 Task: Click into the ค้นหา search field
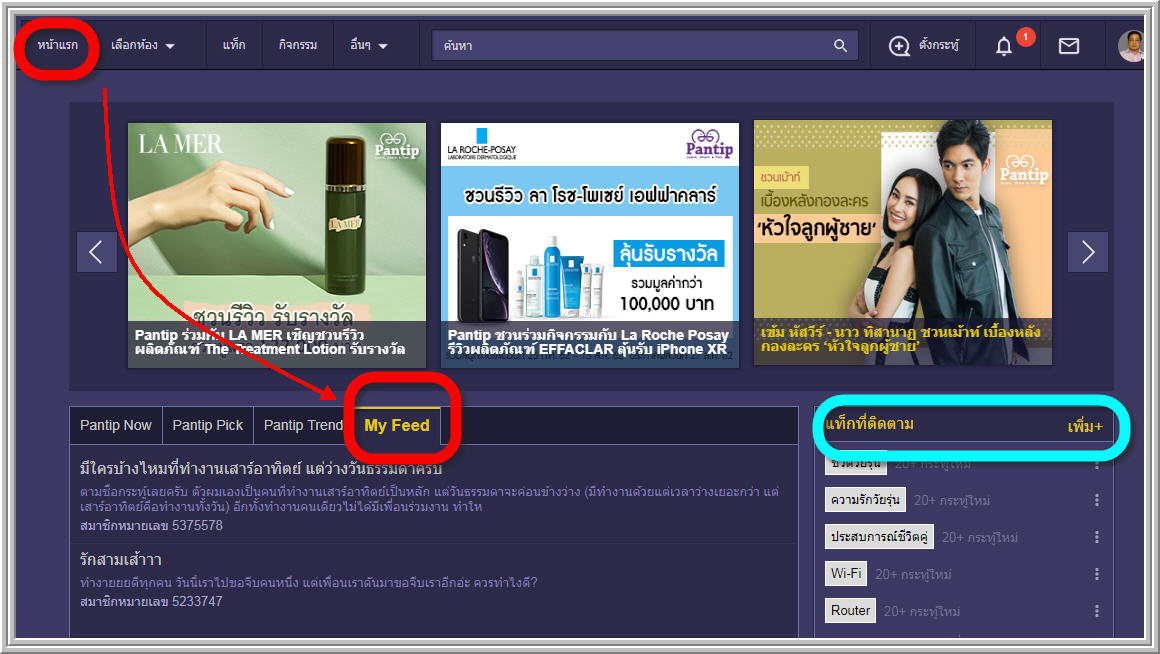click(x=644, y=45)
